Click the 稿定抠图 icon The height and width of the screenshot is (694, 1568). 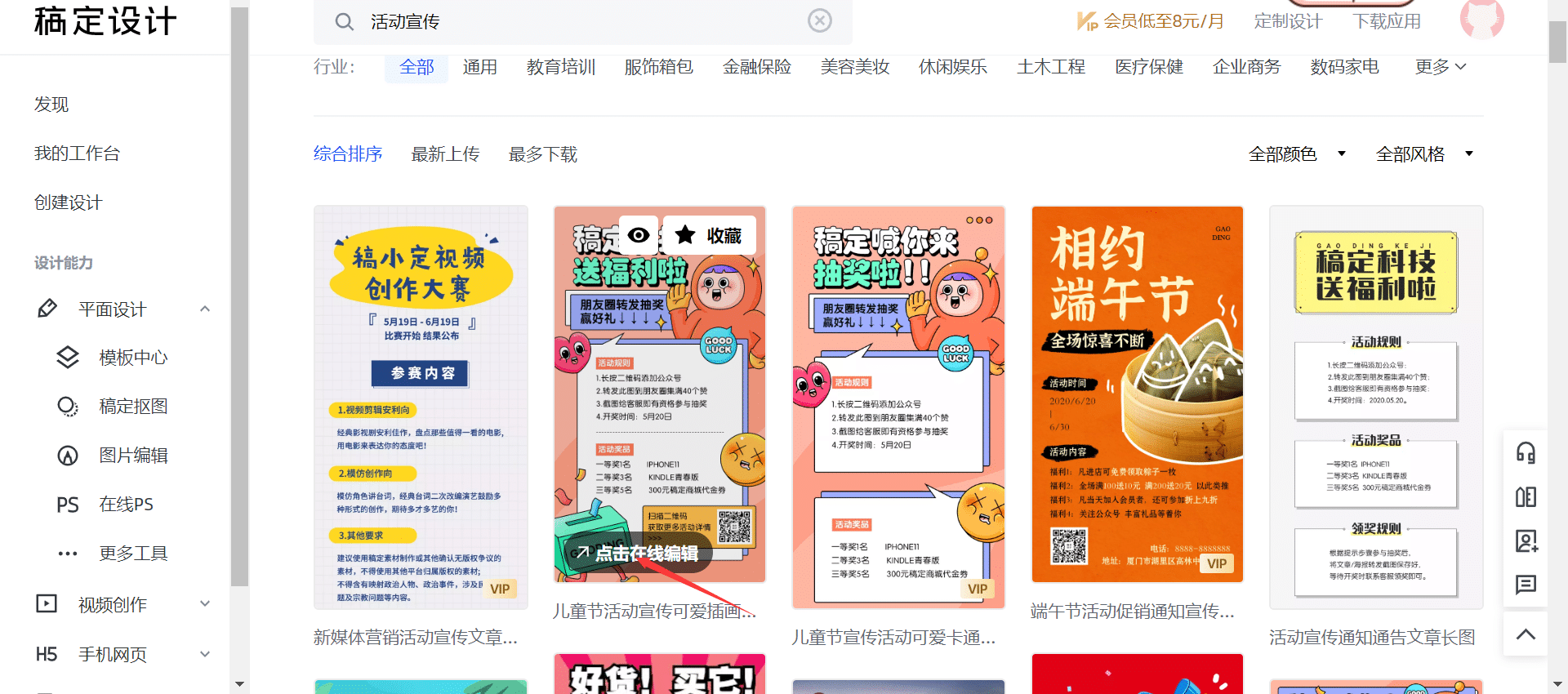tap(68, 406)
